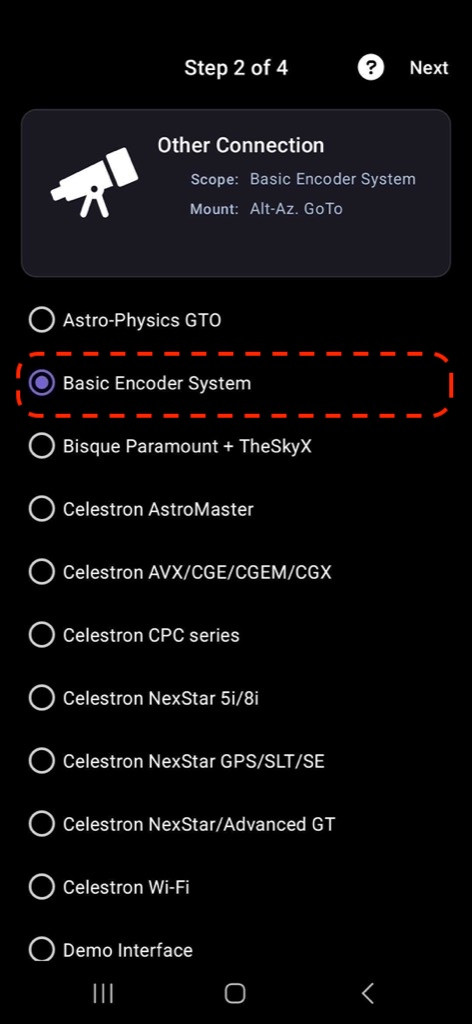Image resolution: width=472 pixels, height=1024 pixels.
Task: Tap the Android back arrow icon
Action: coord(368,993)
